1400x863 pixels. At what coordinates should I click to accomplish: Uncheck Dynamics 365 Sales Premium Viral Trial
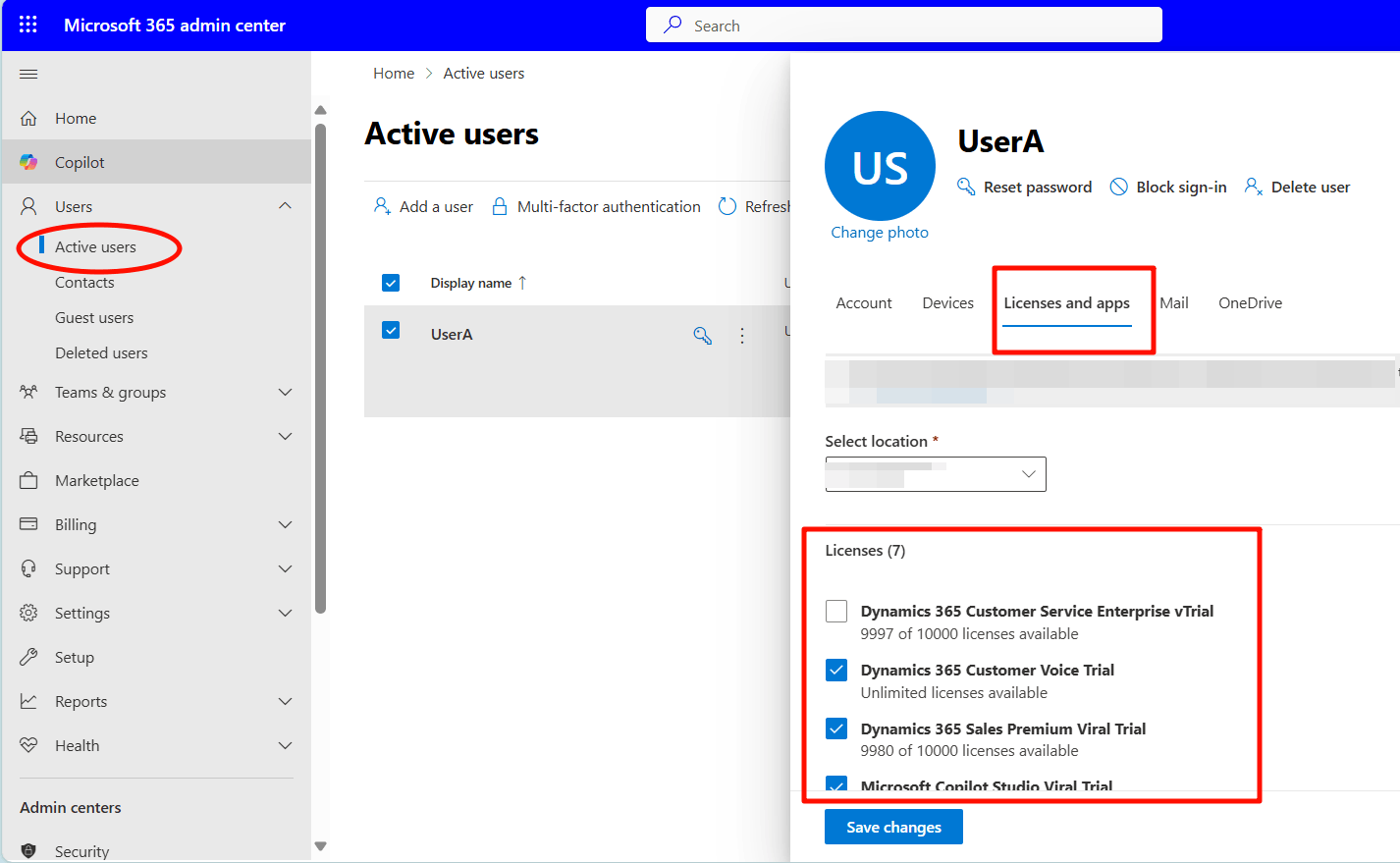836,728
